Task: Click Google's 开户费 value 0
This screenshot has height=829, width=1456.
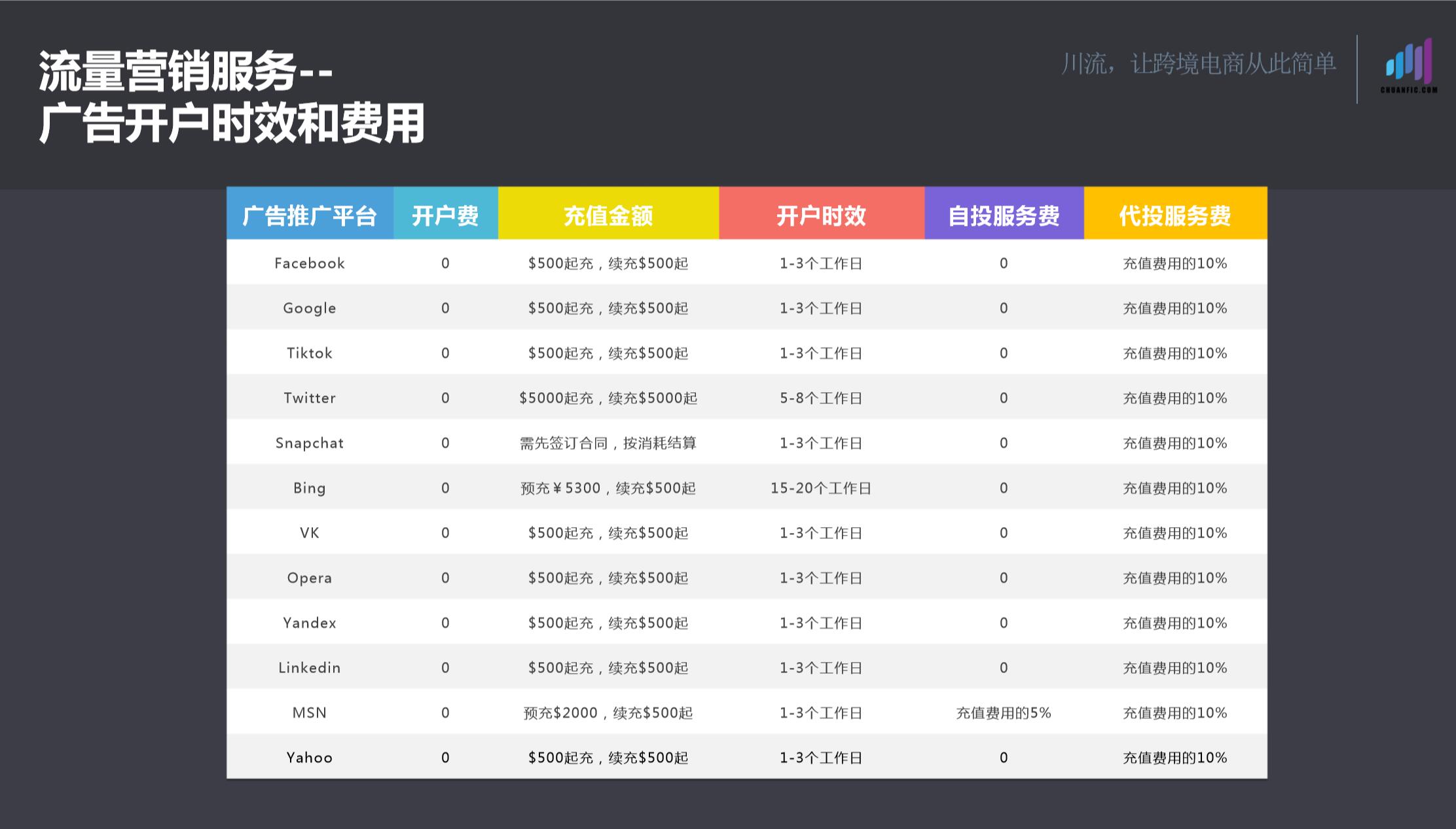Action: pyautogui.click(x=446, y=308)
